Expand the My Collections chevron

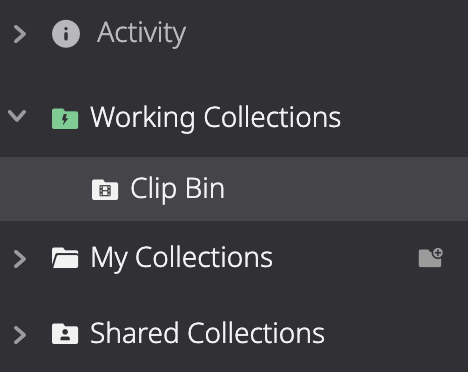pyautogui.click(x=20, y=259)
